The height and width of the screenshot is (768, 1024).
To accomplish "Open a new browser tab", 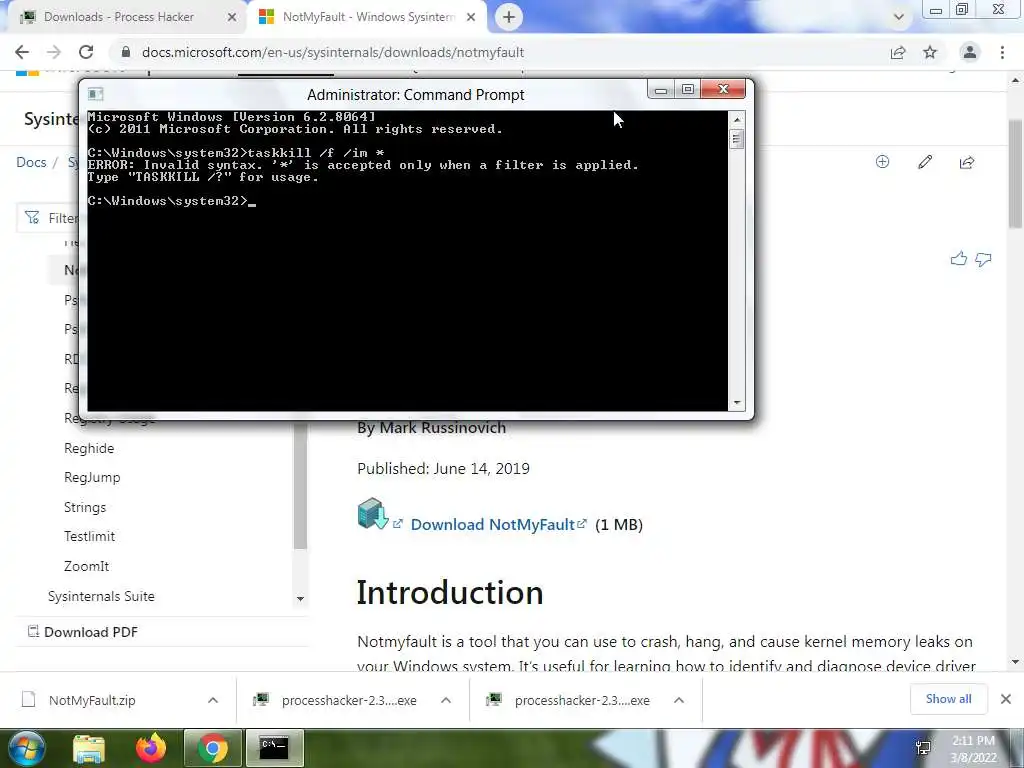I will pyautogui.click(x=509, y=17).
